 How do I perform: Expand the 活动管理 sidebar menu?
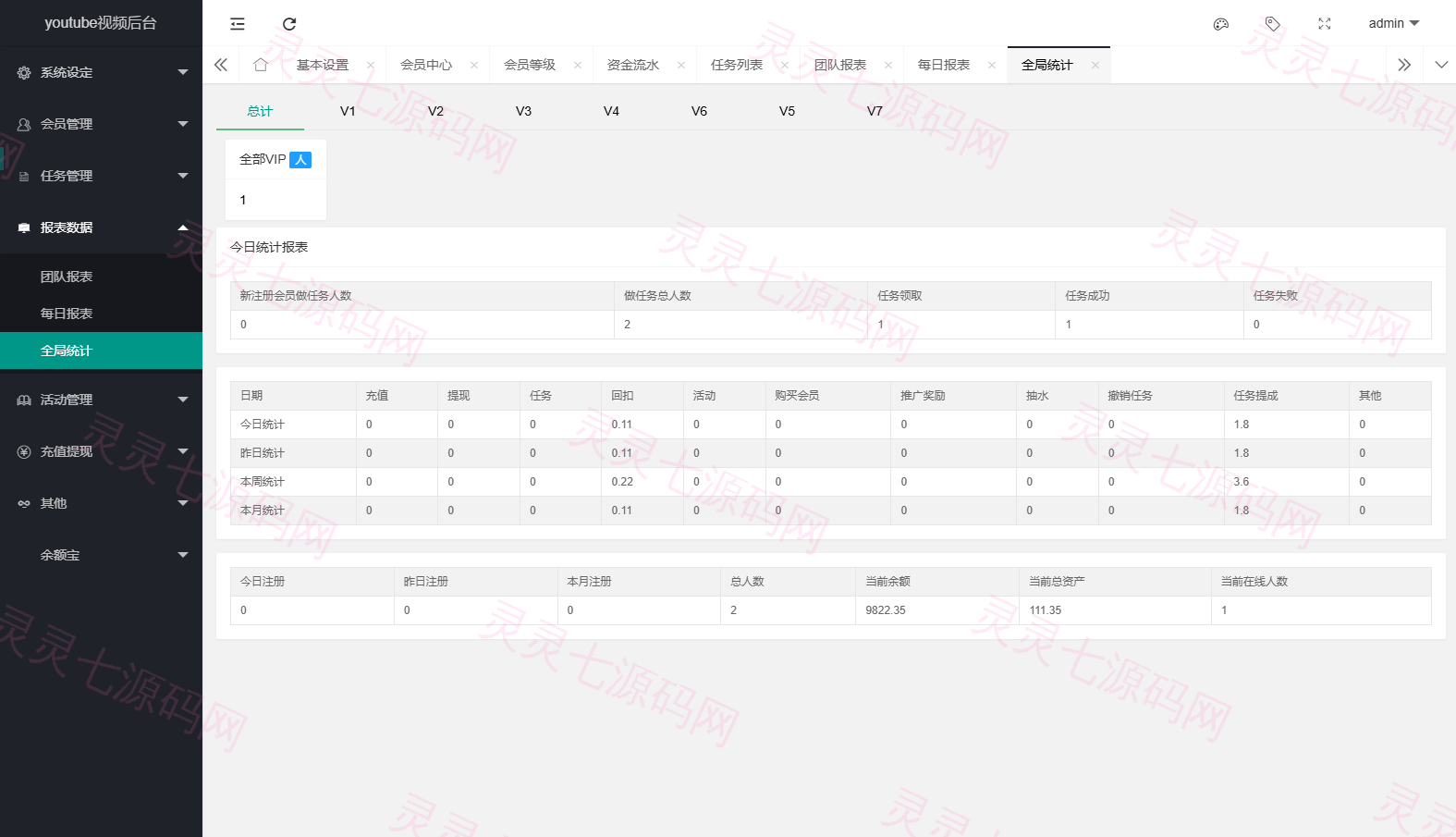click(x=101, y=400)
